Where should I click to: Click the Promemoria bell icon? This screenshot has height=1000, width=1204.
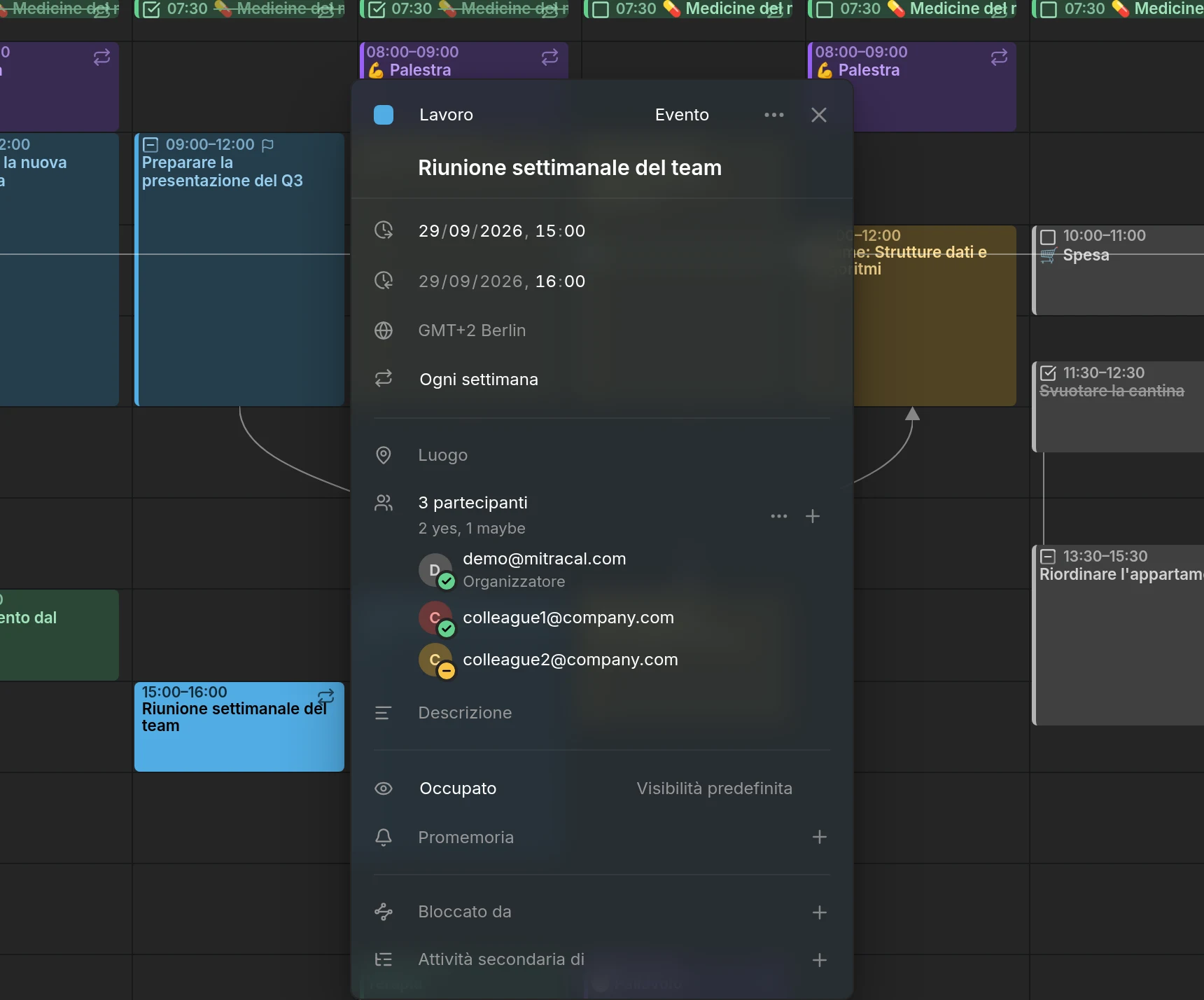coord(384,838)
